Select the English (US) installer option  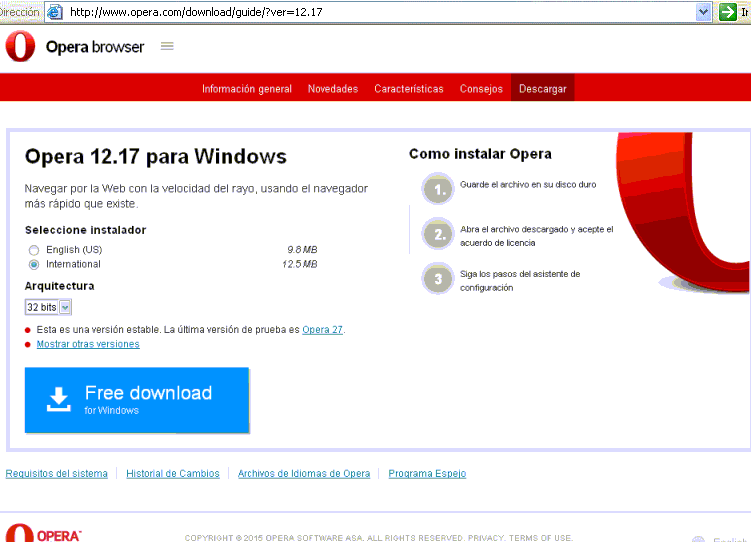tap(34, 250)
